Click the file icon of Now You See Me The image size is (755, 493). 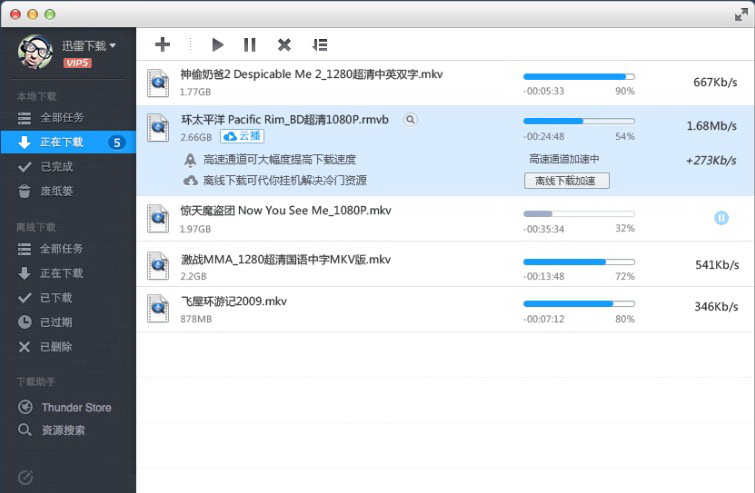158,219
